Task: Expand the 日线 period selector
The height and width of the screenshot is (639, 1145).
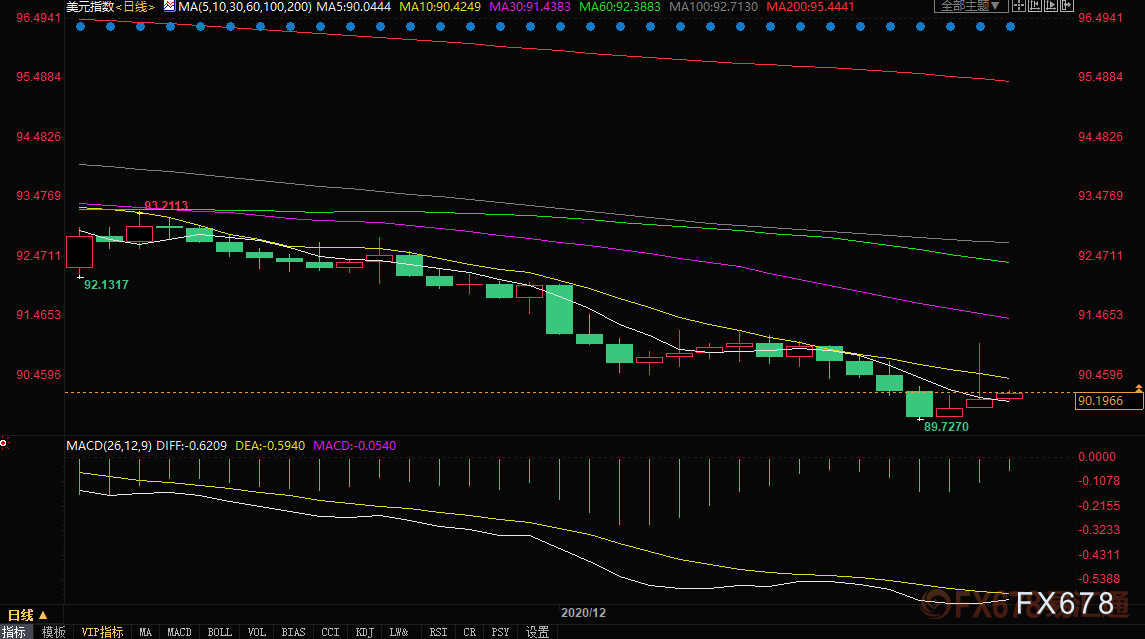Action: [26, 614]
